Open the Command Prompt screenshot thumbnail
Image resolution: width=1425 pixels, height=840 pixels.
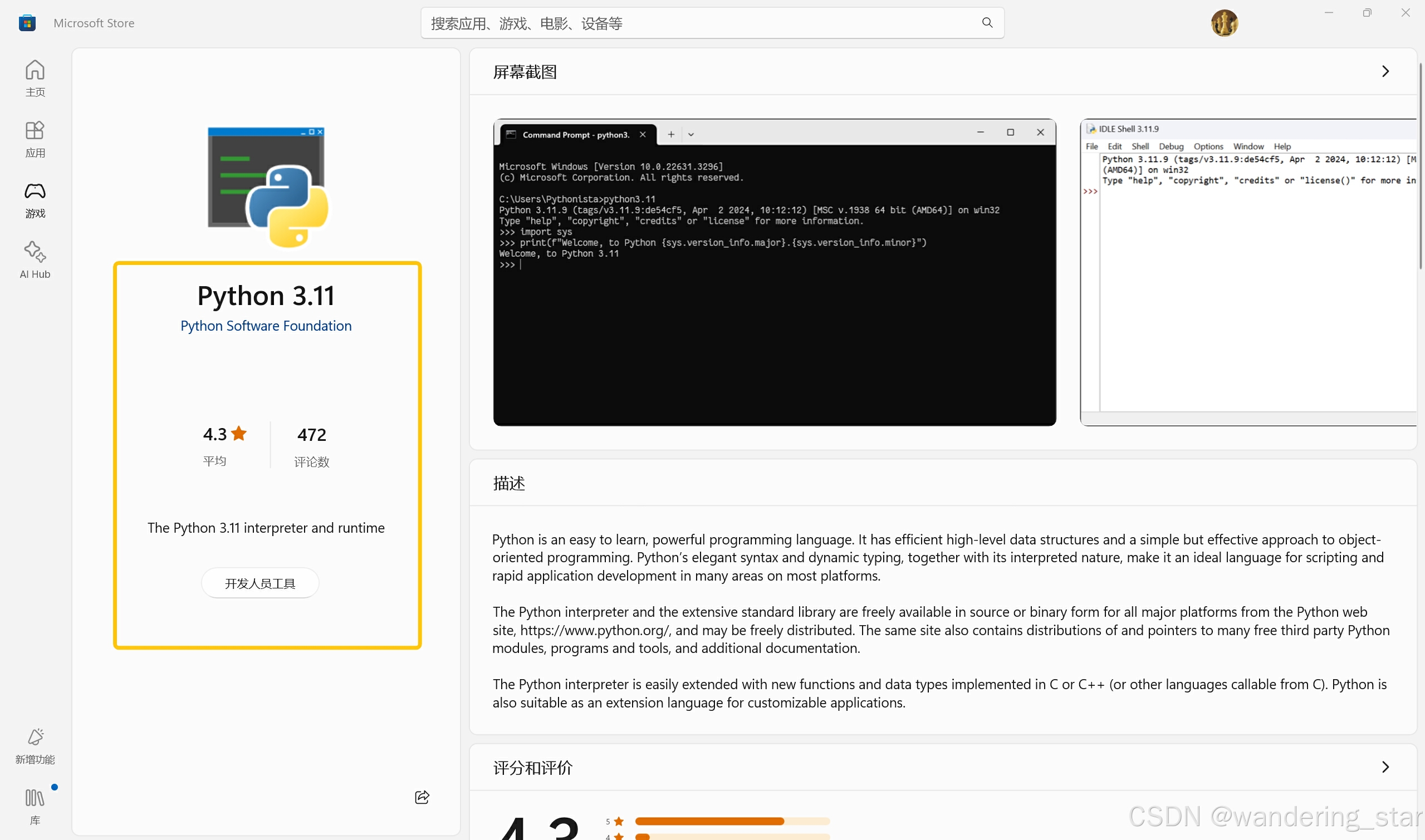(774, 272)
